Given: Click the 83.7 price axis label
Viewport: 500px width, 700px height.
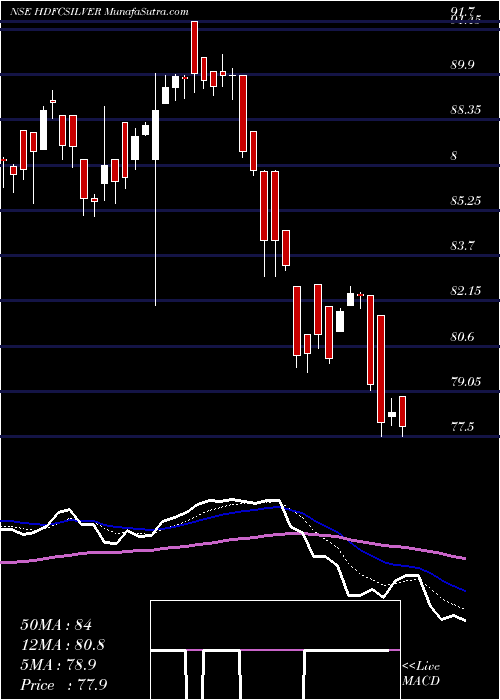Looking at the screenshot, I should (x=462, y=246).
